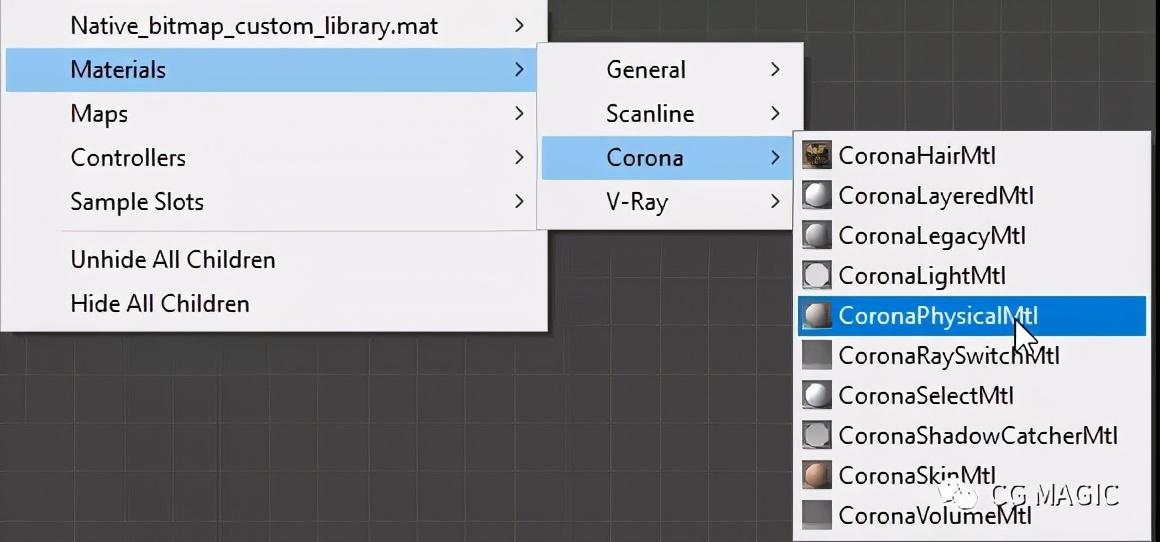The width and height of the screenshot is (1160, 542).
Task: Create a CoronaRaySwitchMtl material
Action: pyautogui.click(x=971, y=356)
